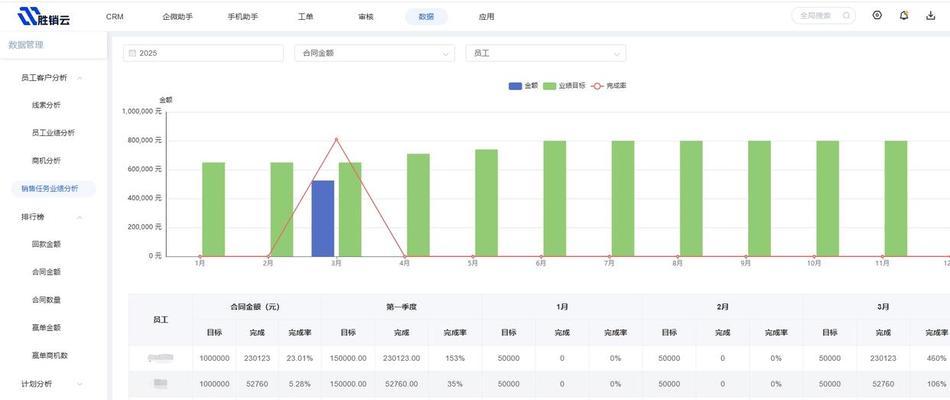This screenshot has width=950, height=400.
Task: Go to 员工业绩分析 in sidebar
Action: [x=53, y=133]
